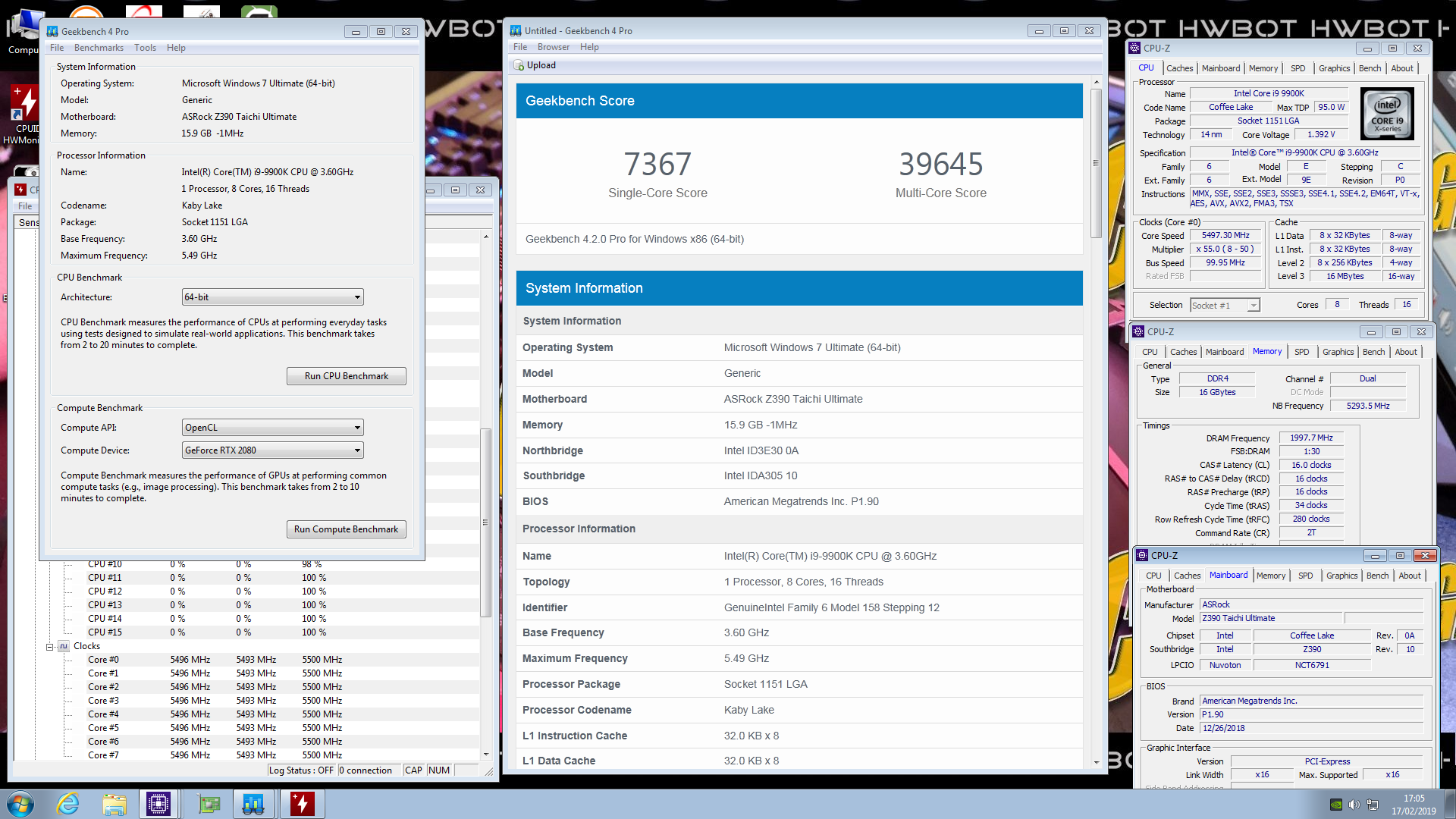Click the Computer desktop icon
This screenshot has width=1456, height=819.
23,30
